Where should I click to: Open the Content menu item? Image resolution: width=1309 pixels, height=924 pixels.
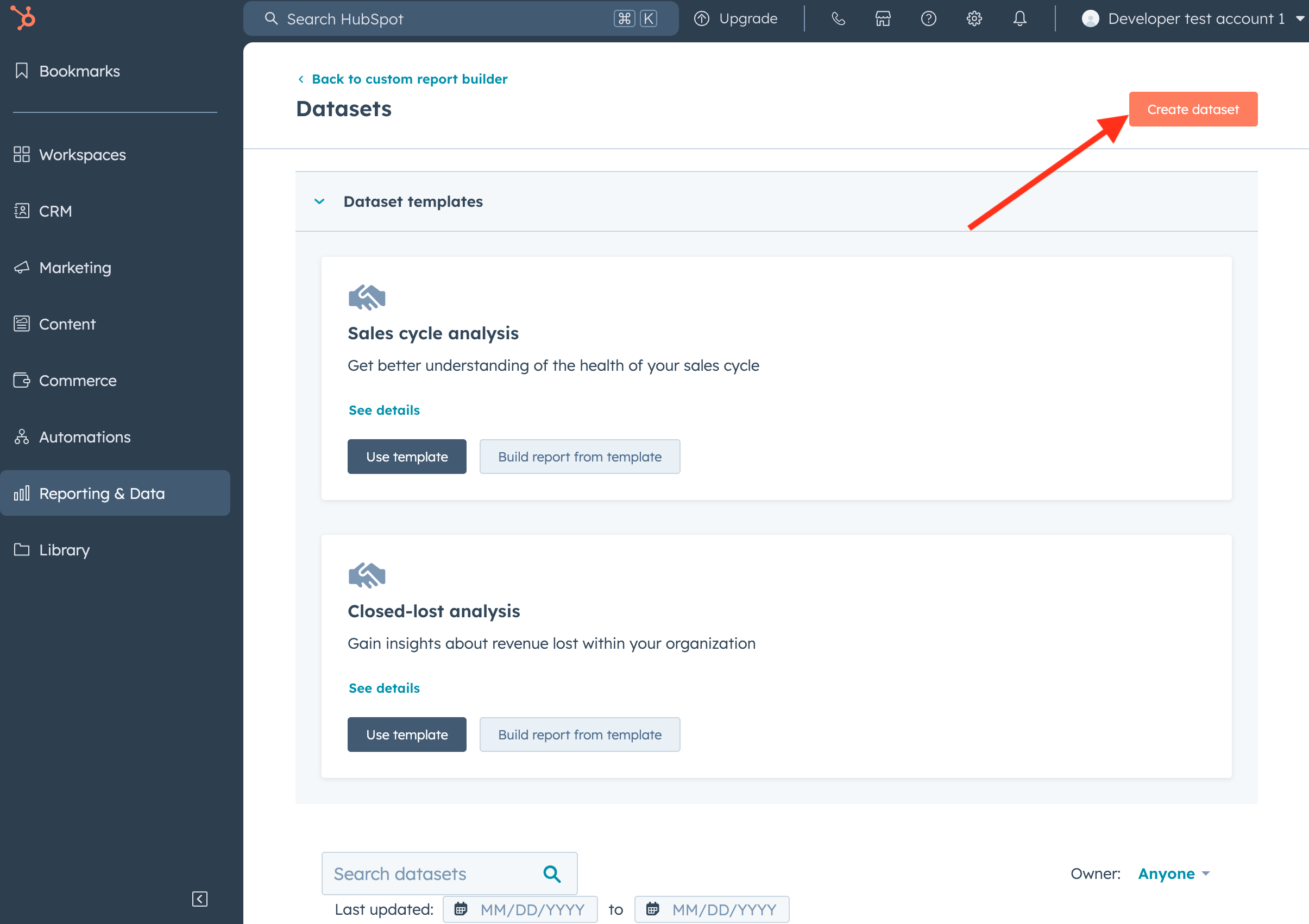(115, 324)
